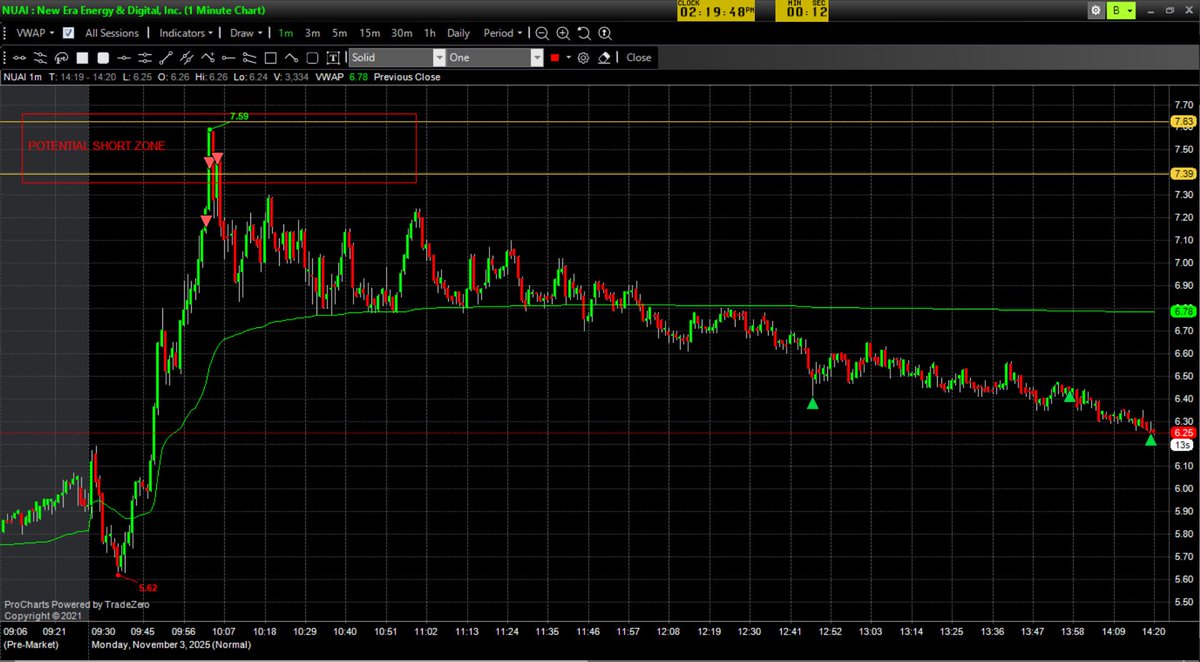Image resolution: width=1200 pixels, height=662 pixels.
Task: Select the 7.39 horizontal line price tag
Action: click(1181, 174)
